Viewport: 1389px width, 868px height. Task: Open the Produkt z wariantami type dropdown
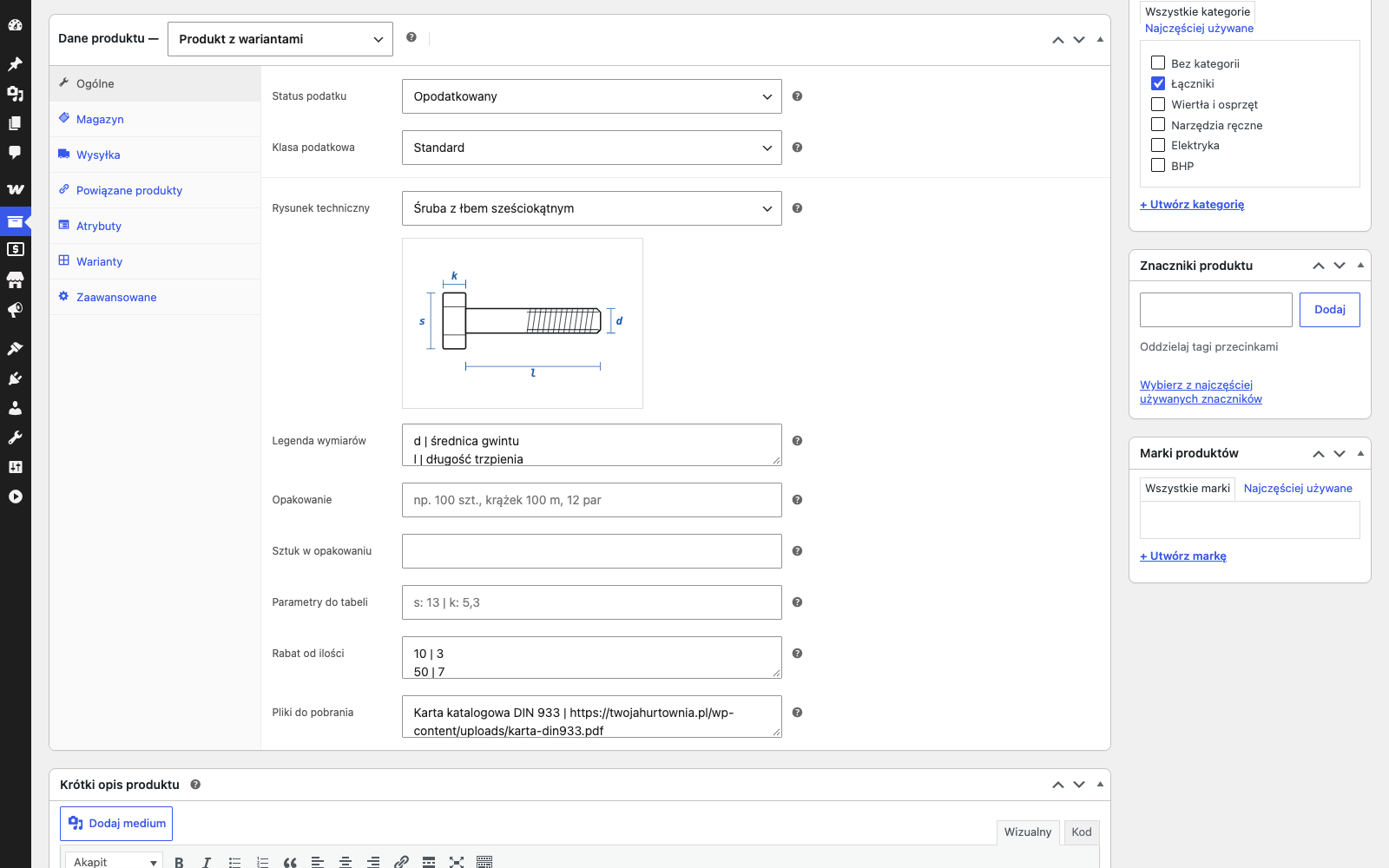[x=280, y=39]
